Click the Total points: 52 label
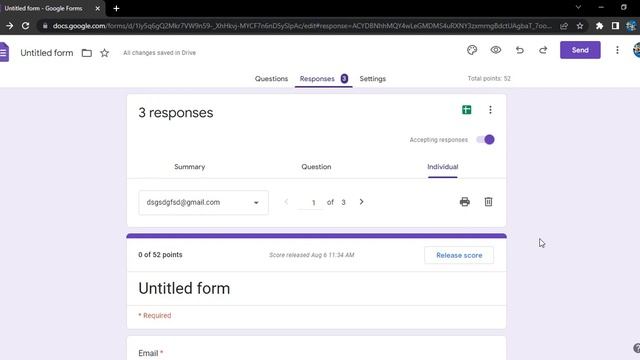 489,78
